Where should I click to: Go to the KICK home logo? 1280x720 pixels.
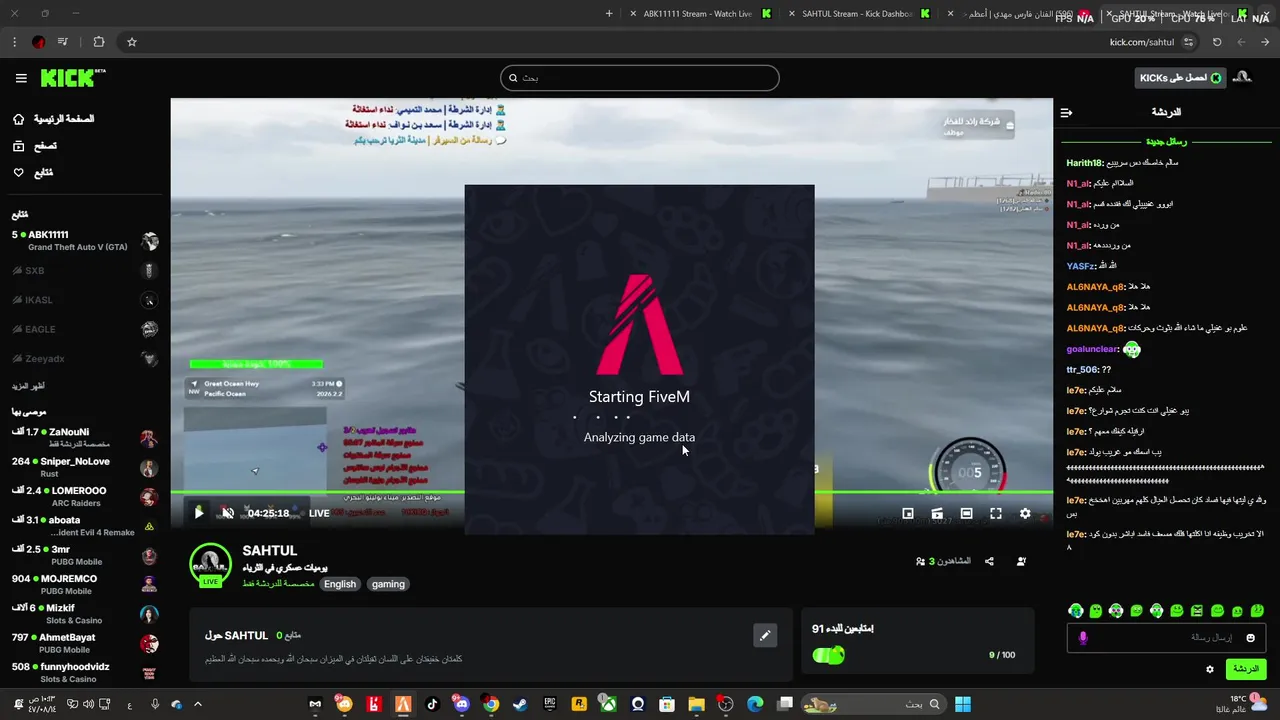[73, 78]
